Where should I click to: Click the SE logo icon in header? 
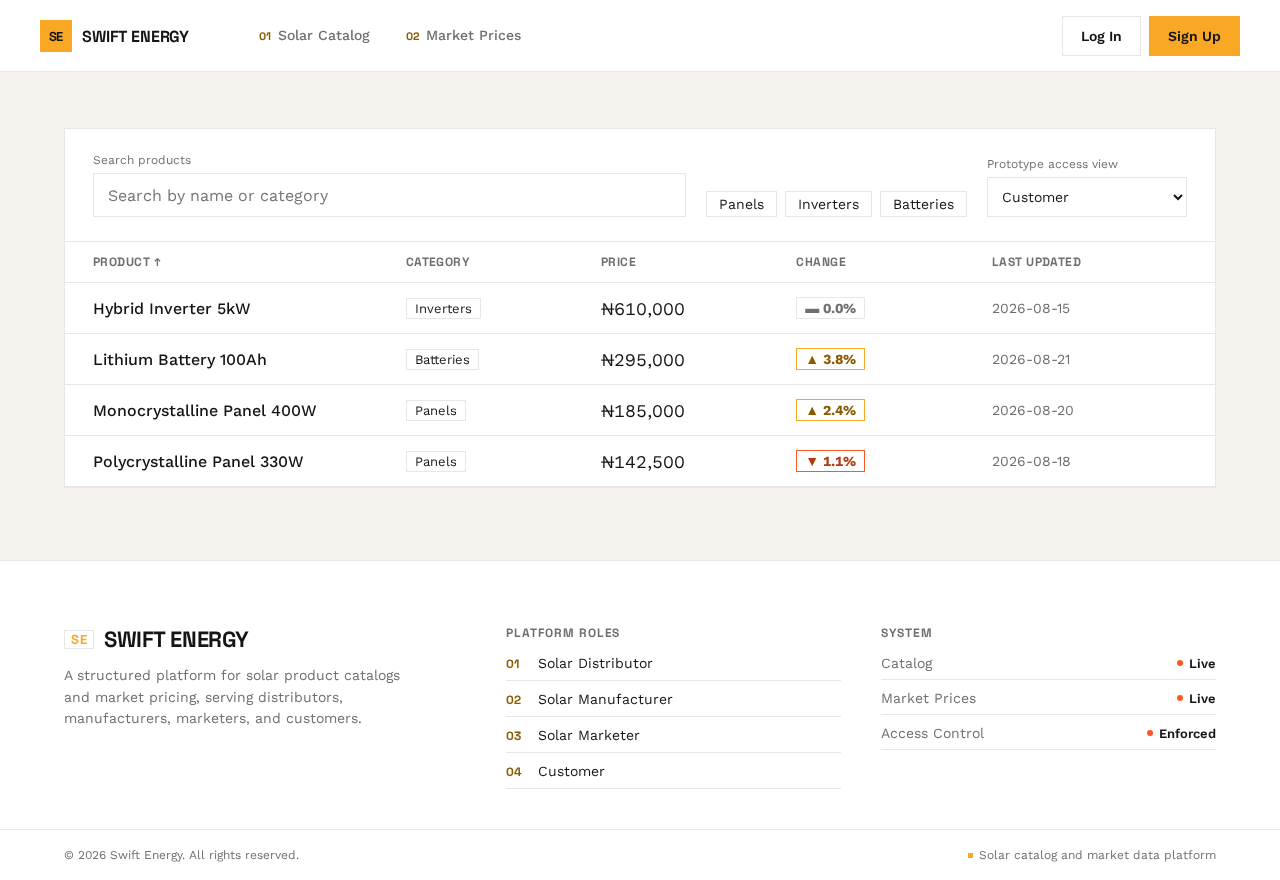point(56,36)
